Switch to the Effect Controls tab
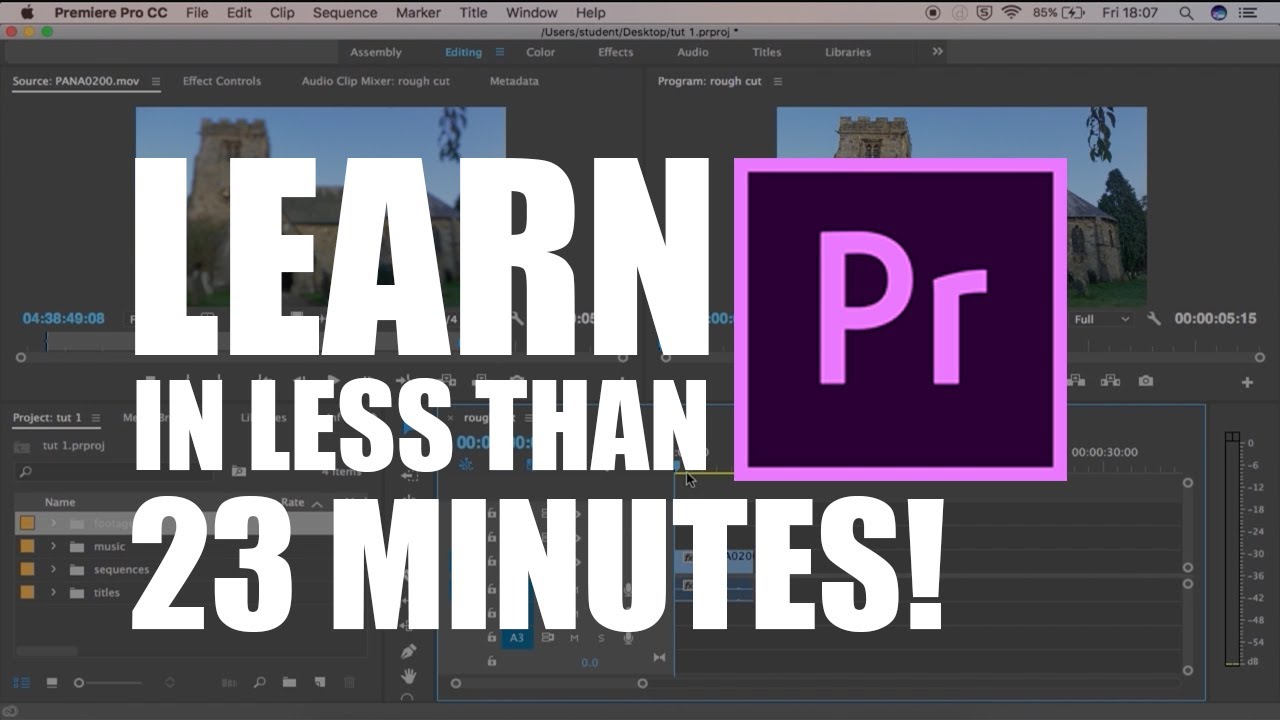 pyautogui.click(x=221, y=81)
